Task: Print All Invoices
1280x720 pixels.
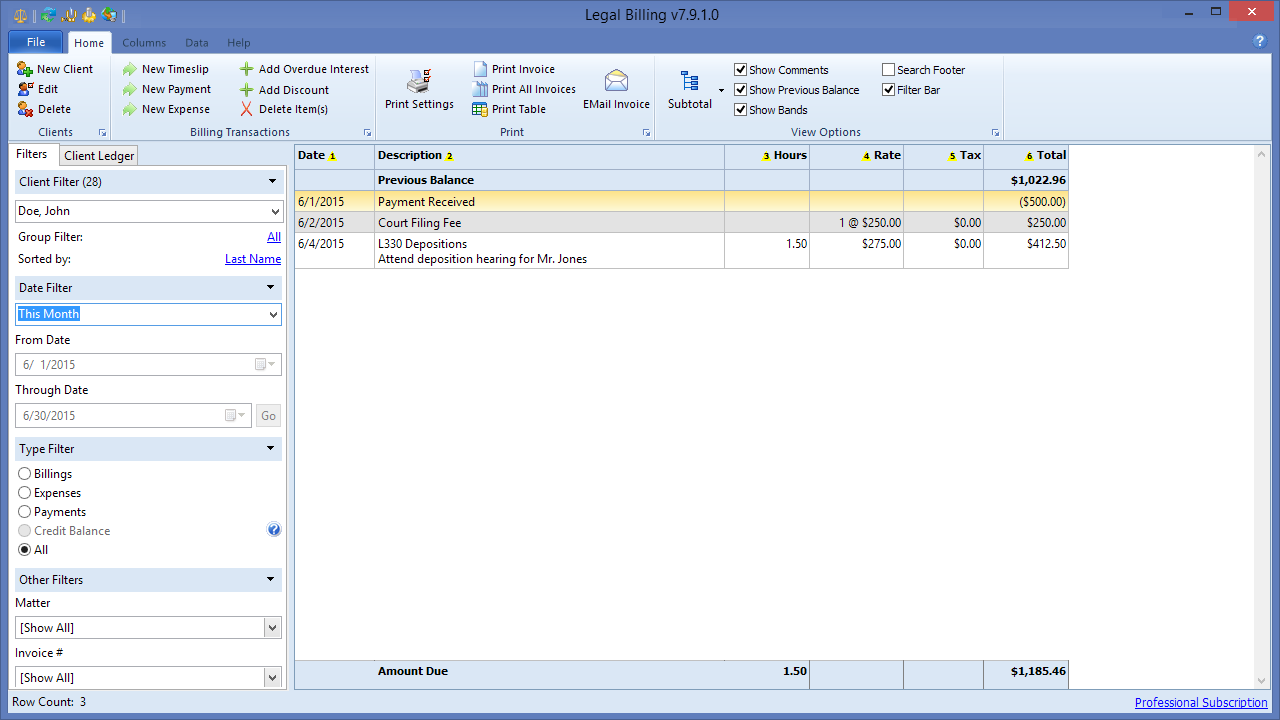Action: pyautogui.click(x=524, y=89)
